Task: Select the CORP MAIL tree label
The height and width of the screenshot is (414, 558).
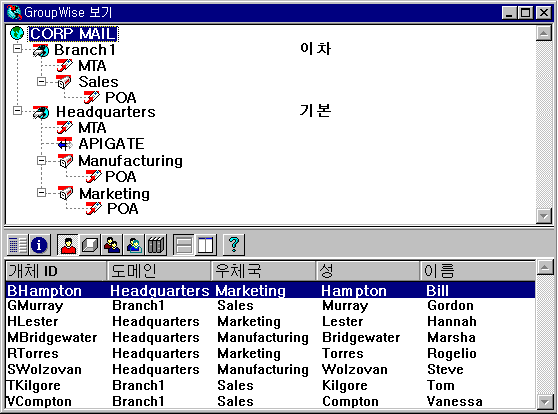Action: pos(73,34)
